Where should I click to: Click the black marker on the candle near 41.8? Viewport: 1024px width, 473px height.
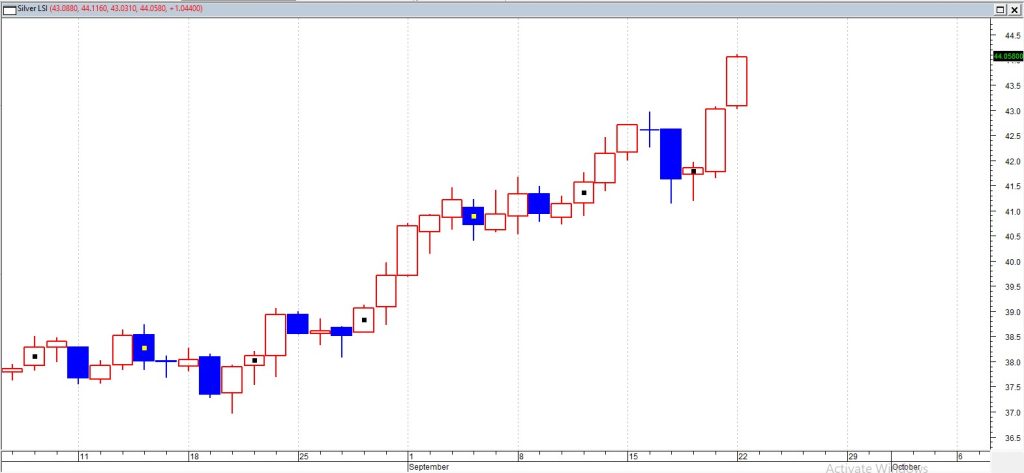(x=693, y=171)
